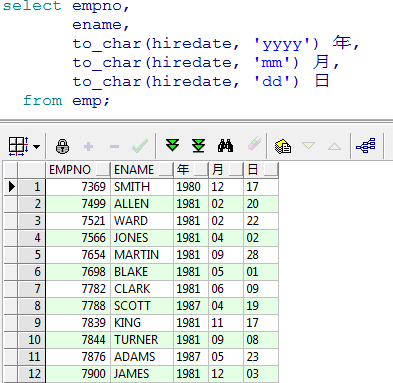Select the SCOTT name cell
The width and height of the screenshot is (393, 383).
click(142, 306)
